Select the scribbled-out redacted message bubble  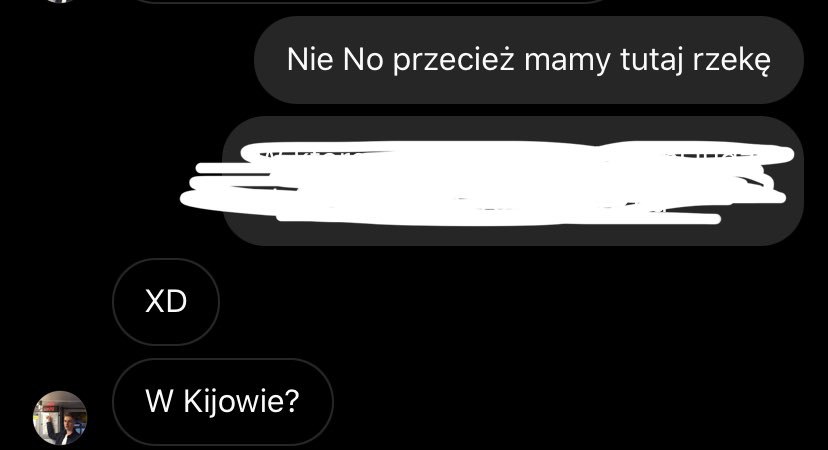coord(513,181)
